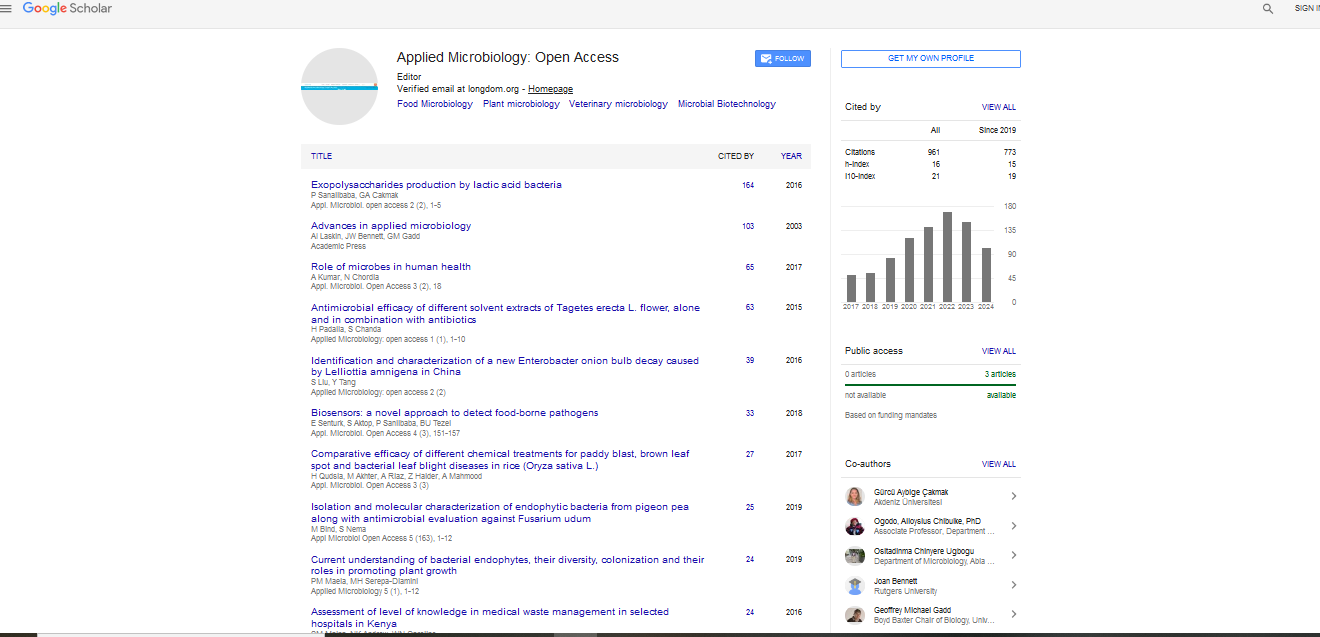The height and width of the screenshot is (637, 1320).
Task: Click Gürcü Aydoğe Çakmak's co-author photo
Action: click(x=854, y=497)
